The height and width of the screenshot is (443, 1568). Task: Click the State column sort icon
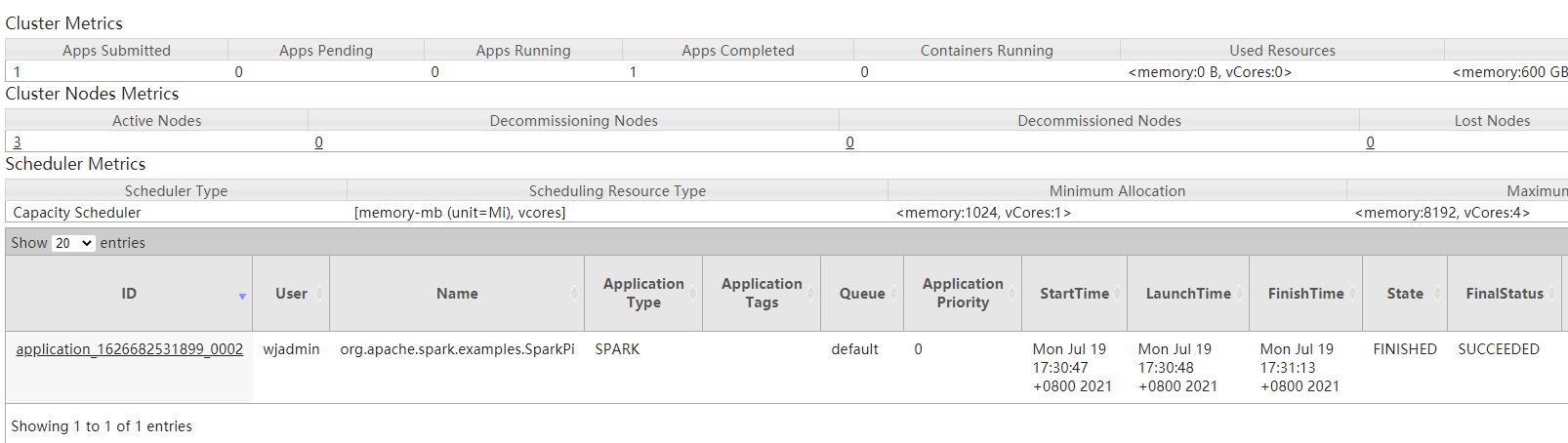pos(1438,294)
